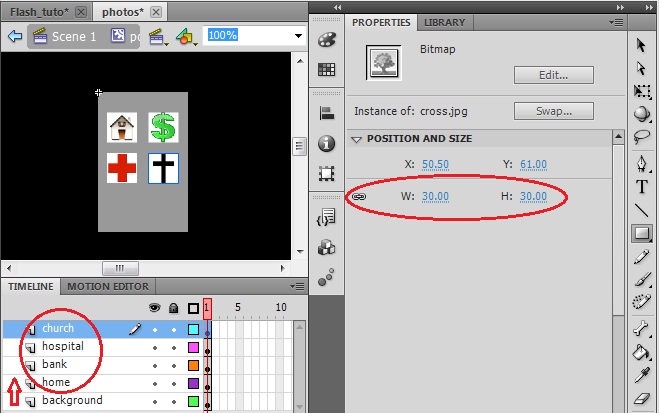Select the Subselection tool (white arrow)
Image resolution: width=659 pixels, height=413 pixels.
[641, 68]
